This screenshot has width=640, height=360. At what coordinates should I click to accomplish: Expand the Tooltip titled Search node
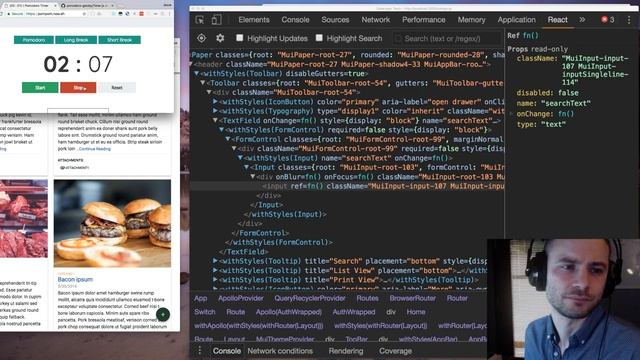pyautogui.click(x=215, y=261)
